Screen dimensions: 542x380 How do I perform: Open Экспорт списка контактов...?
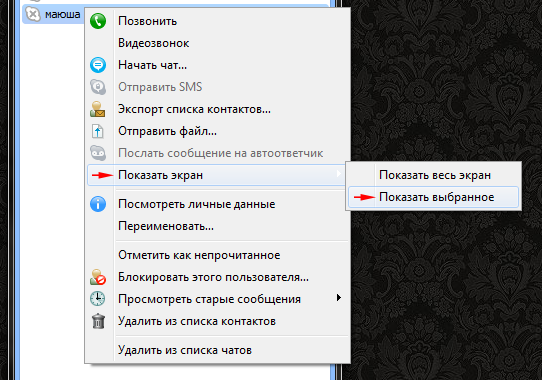click(217, 109)
